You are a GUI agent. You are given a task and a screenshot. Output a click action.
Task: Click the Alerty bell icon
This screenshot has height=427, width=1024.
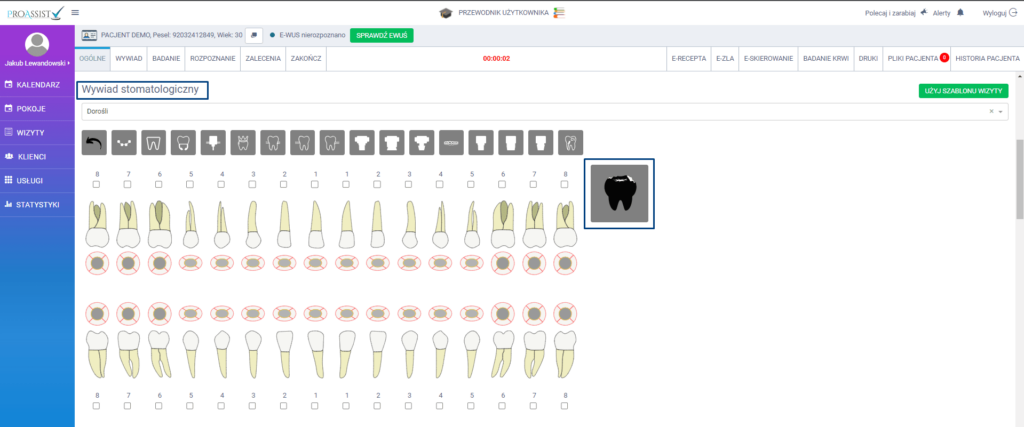(961, 12)
